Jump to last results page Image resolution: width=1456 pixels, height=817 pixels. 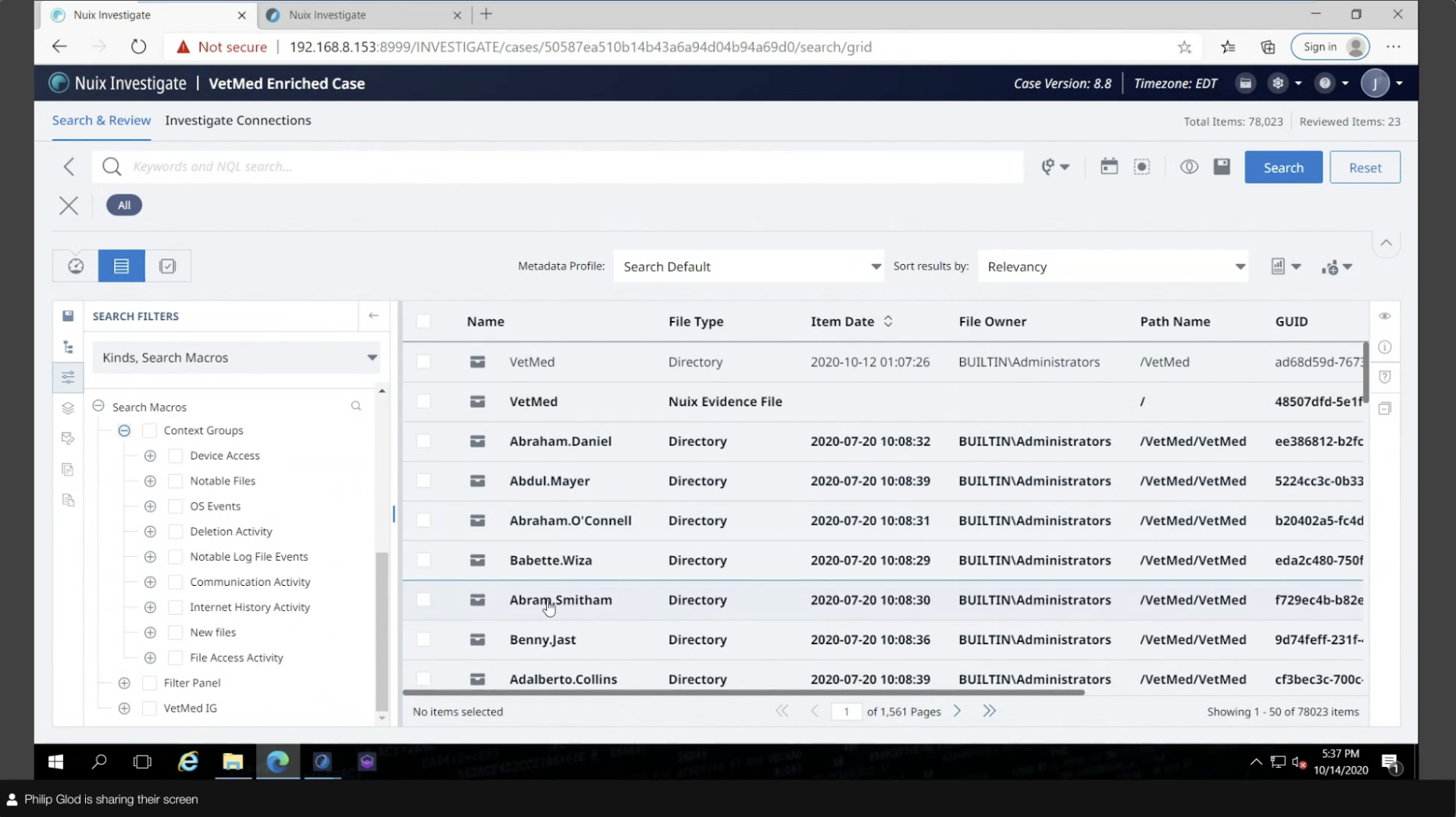(990, 712)
